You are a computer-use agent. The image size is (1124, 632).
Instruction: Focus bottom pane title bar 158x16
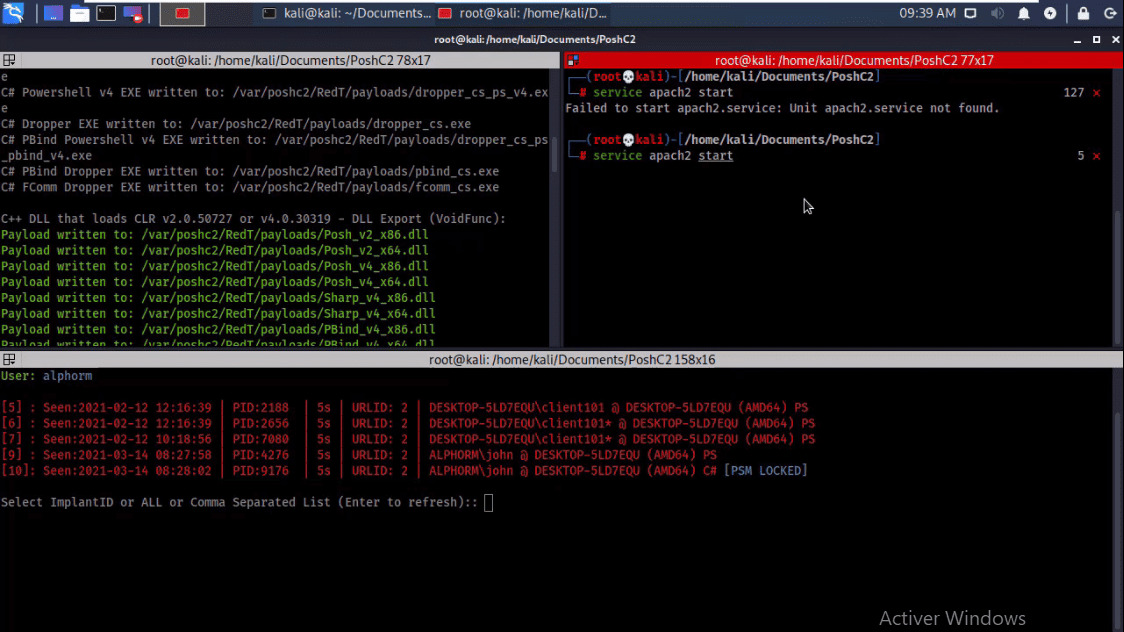tap(571, 360)
